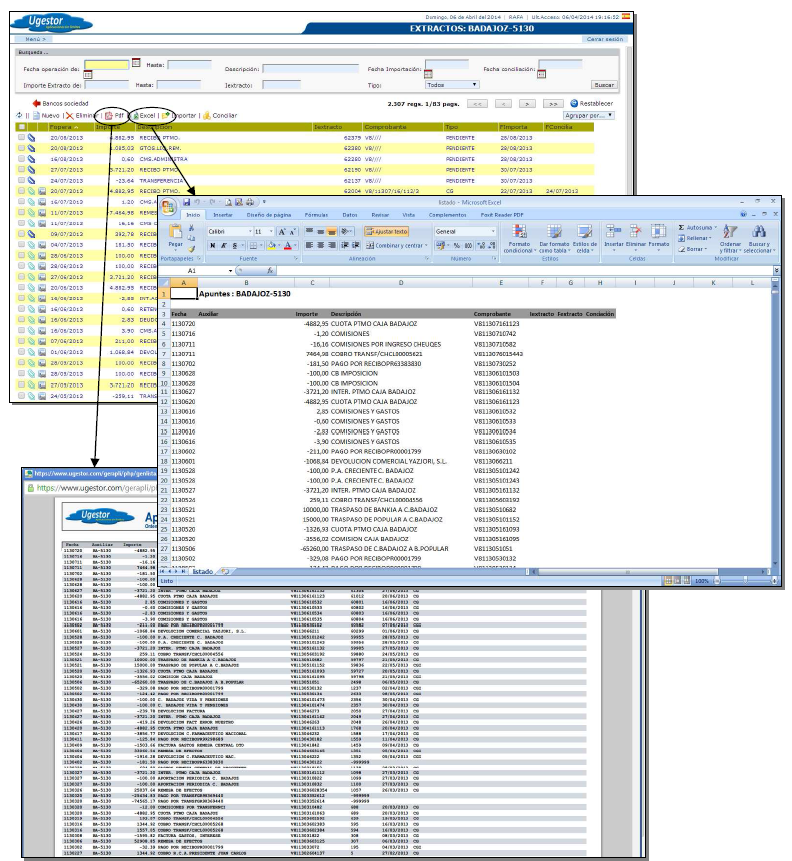Click the Spanish flag icon in Ugestor header
Viewport: 792px width, 861px height.
coord(626,16)
